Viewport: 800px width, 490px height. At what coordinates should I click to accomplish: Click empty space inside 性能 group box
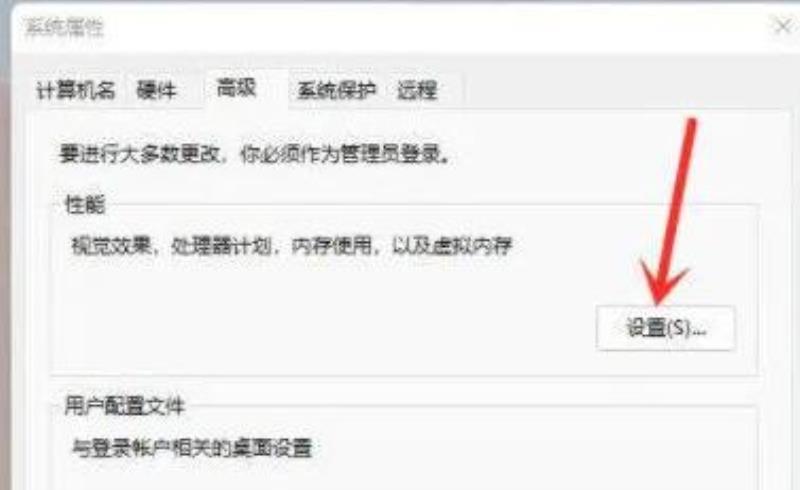306,316
